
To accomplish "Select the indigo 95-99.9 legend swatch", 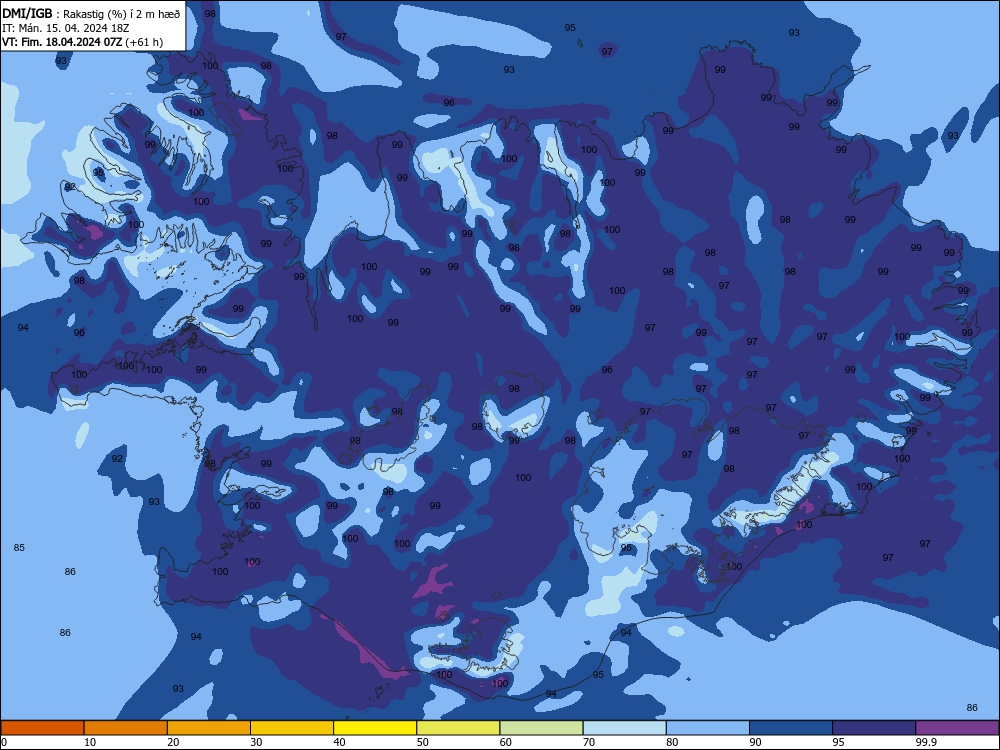I will point(874,728).
